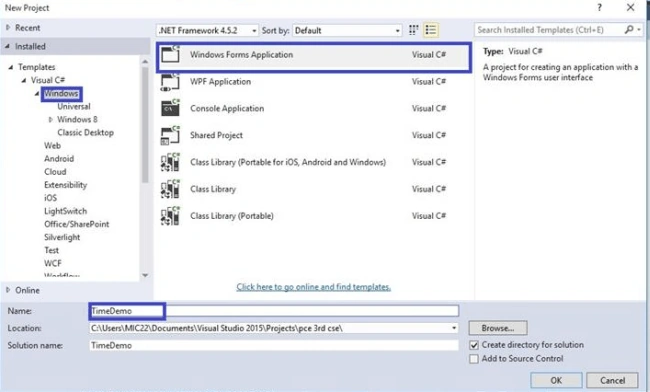
Task: Click Browse button for location
Action: pos(498,328)
